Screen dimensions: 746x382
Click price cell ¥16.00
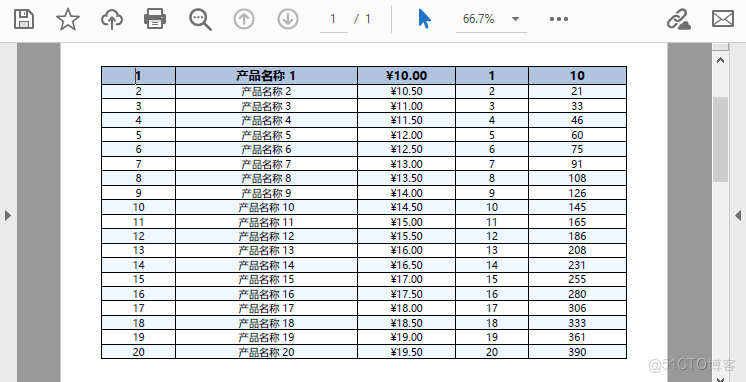[x=406, y=251]
